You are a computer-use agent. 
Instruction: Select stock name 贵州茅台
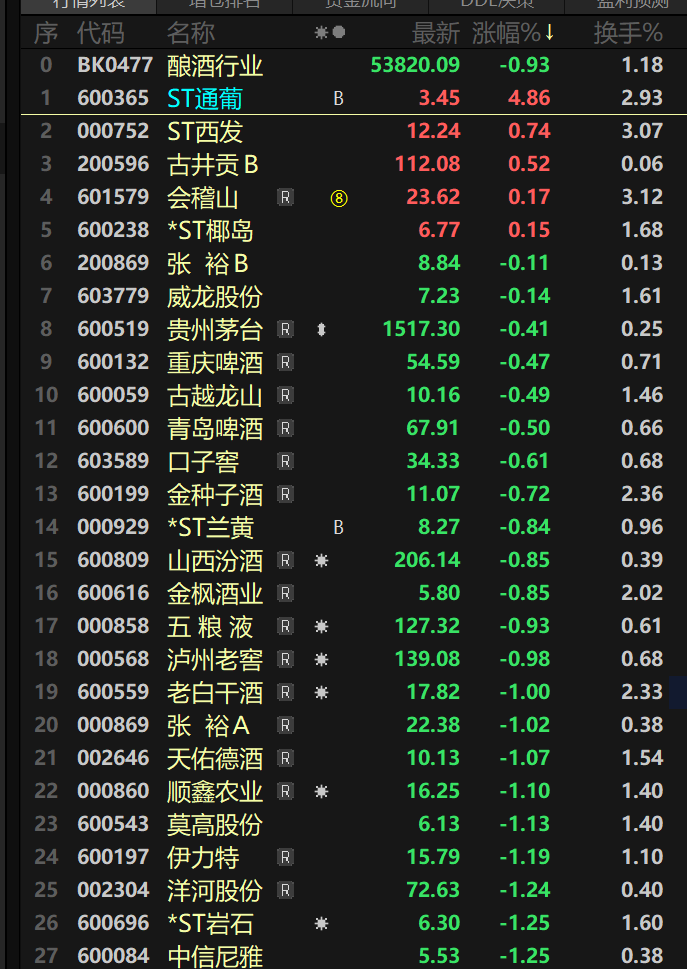pyautogui.click(x=215, y=329)
